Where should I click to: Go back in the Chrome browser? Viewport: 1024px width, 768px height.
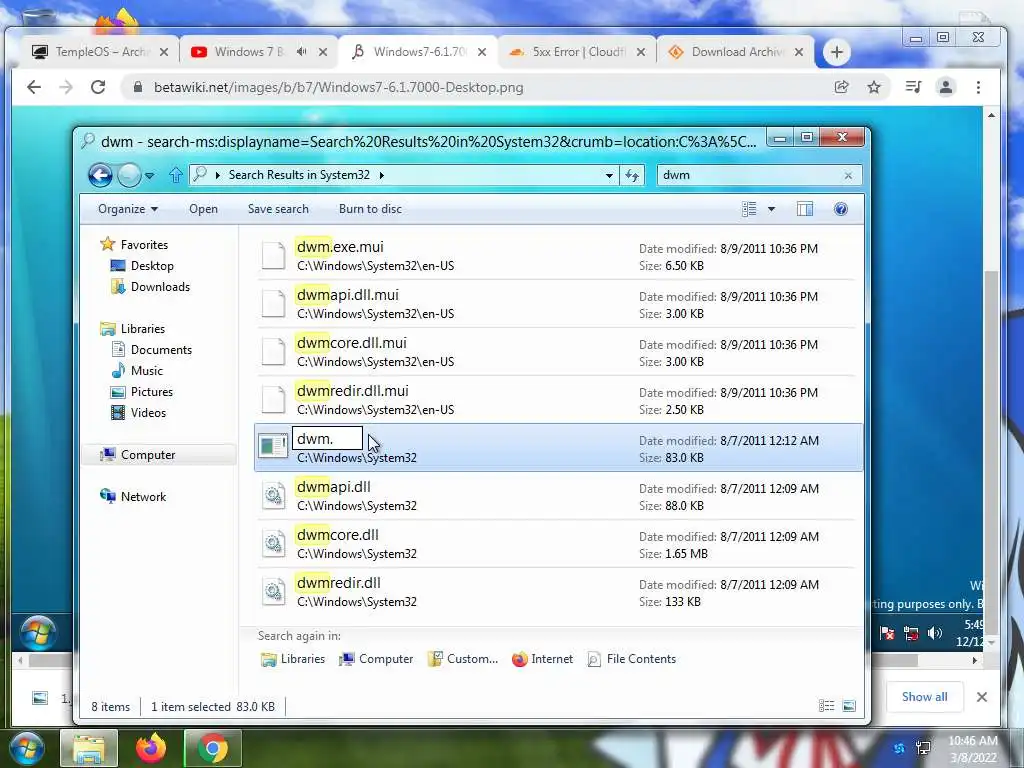coord(34,87)
